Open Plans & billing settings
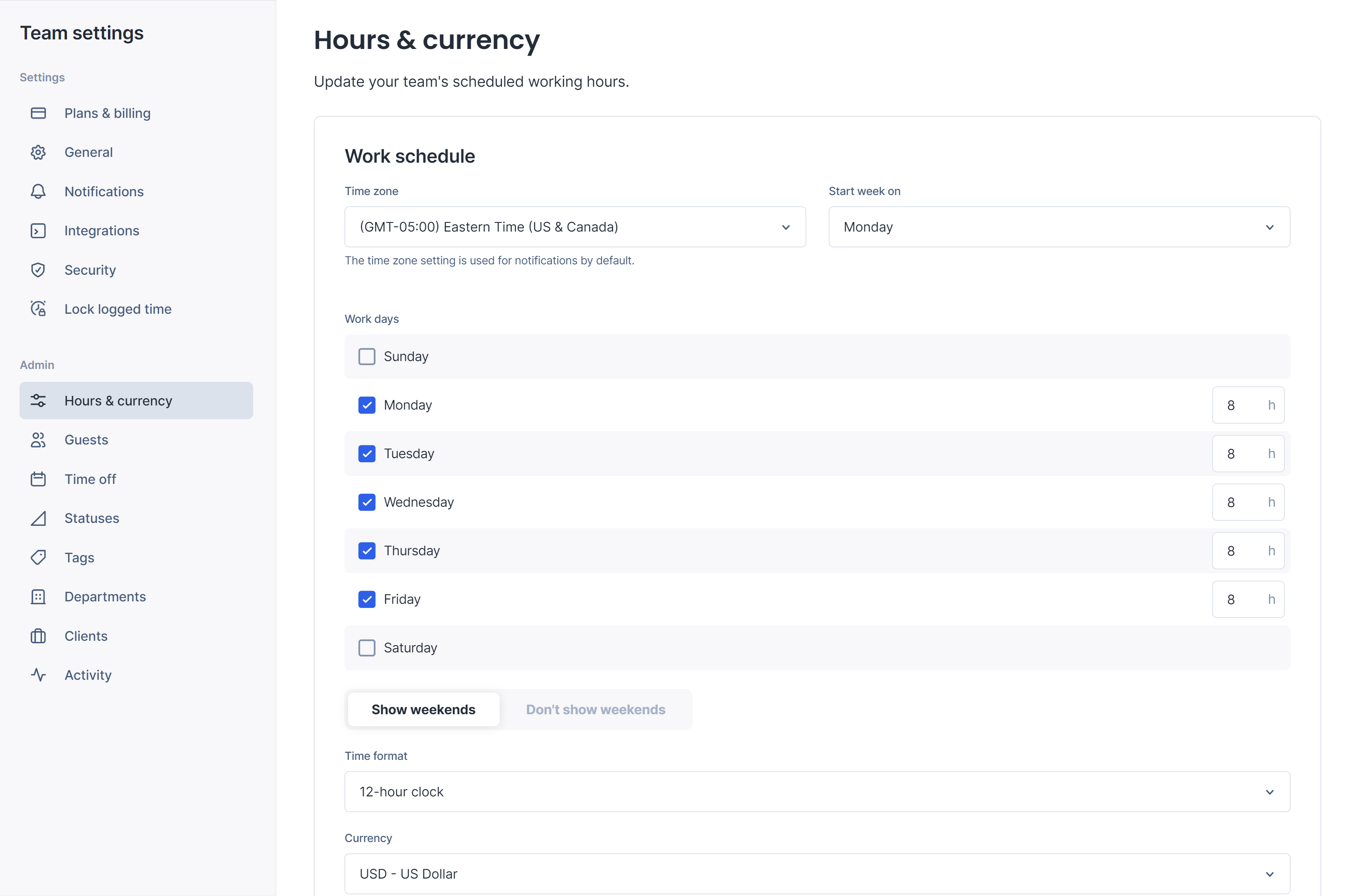 pos(136,113)
